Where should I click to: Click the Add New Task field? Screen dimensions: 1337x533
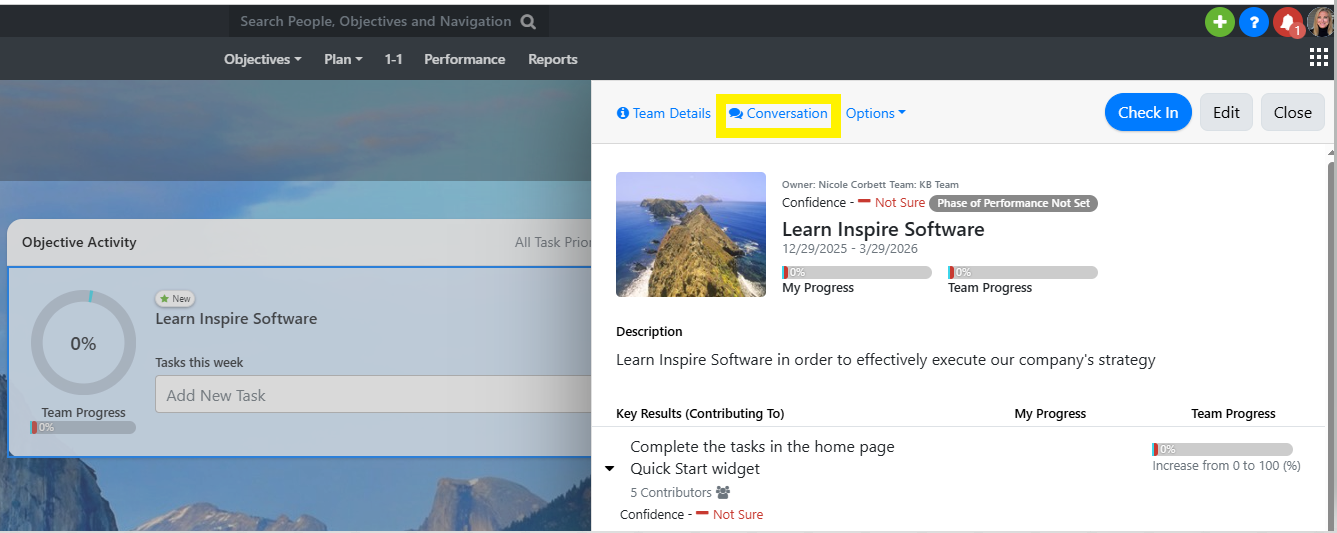click(x=372, y=395)
